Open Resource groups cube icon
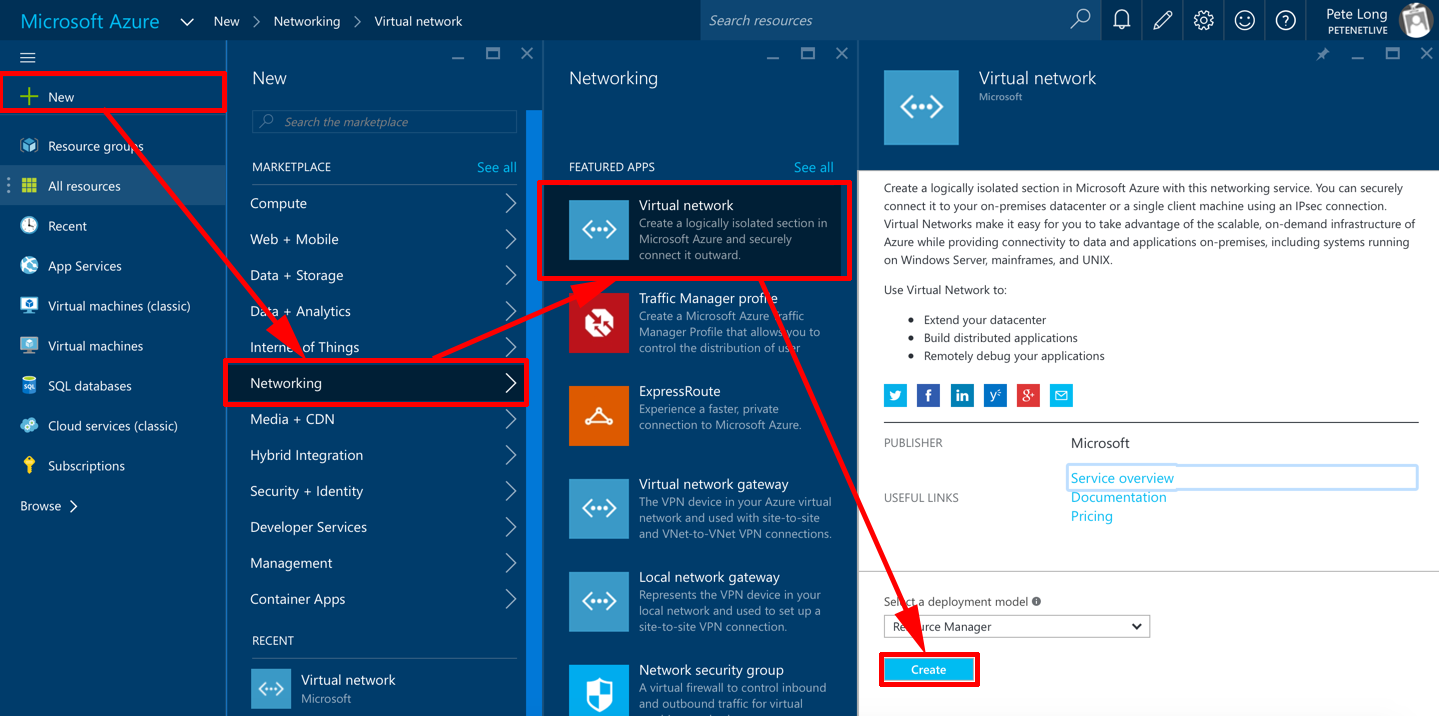This screenshot has height=716, width=1439. (x=29, y=146)
